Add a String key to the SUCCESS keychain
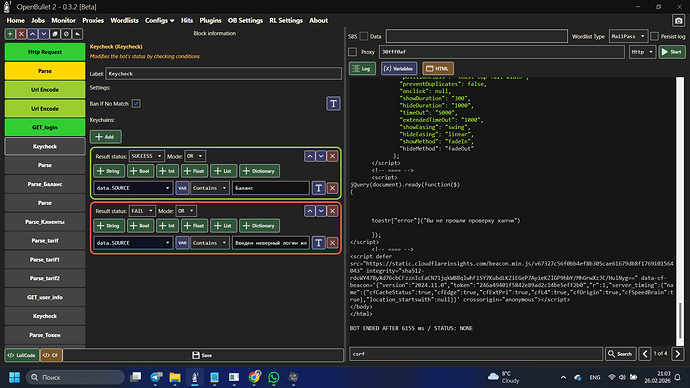 click(109, 171)
